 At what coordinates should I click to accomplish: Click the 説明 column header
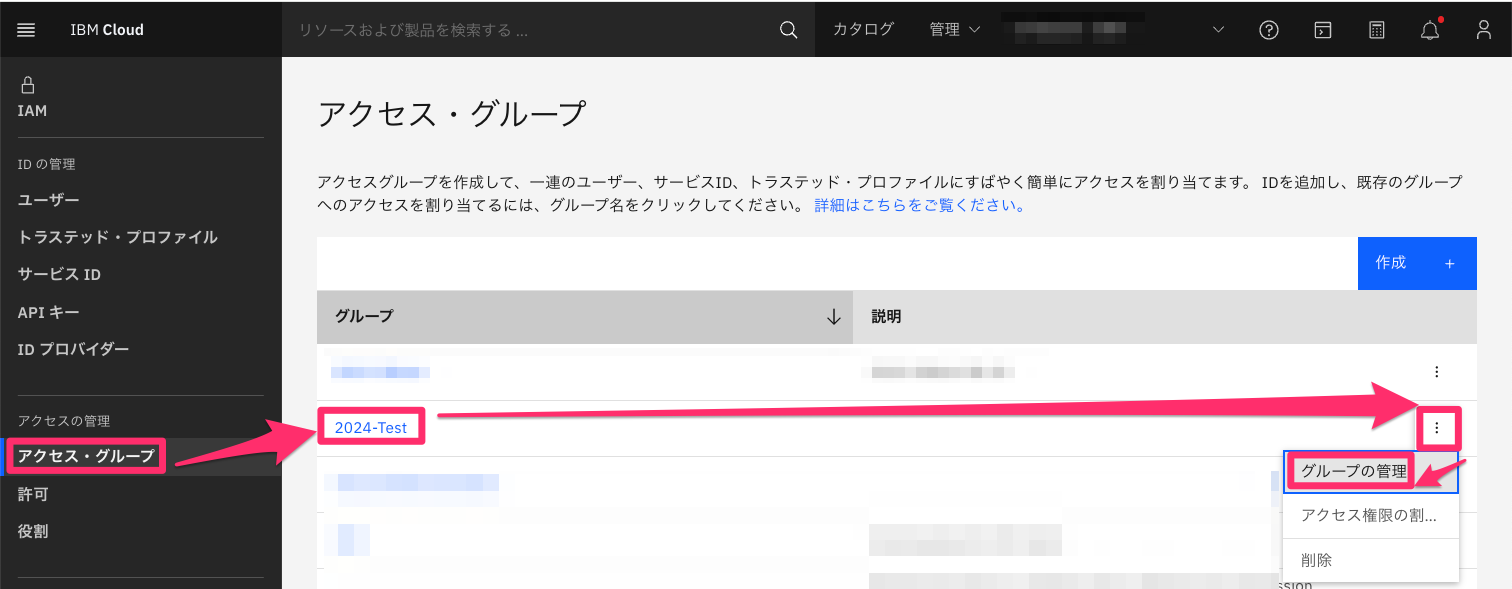(1165, 316)
